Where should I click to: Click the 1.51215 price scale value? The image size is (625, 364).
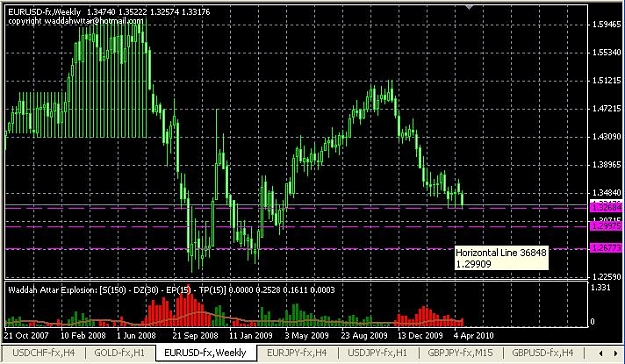[606, 81]
